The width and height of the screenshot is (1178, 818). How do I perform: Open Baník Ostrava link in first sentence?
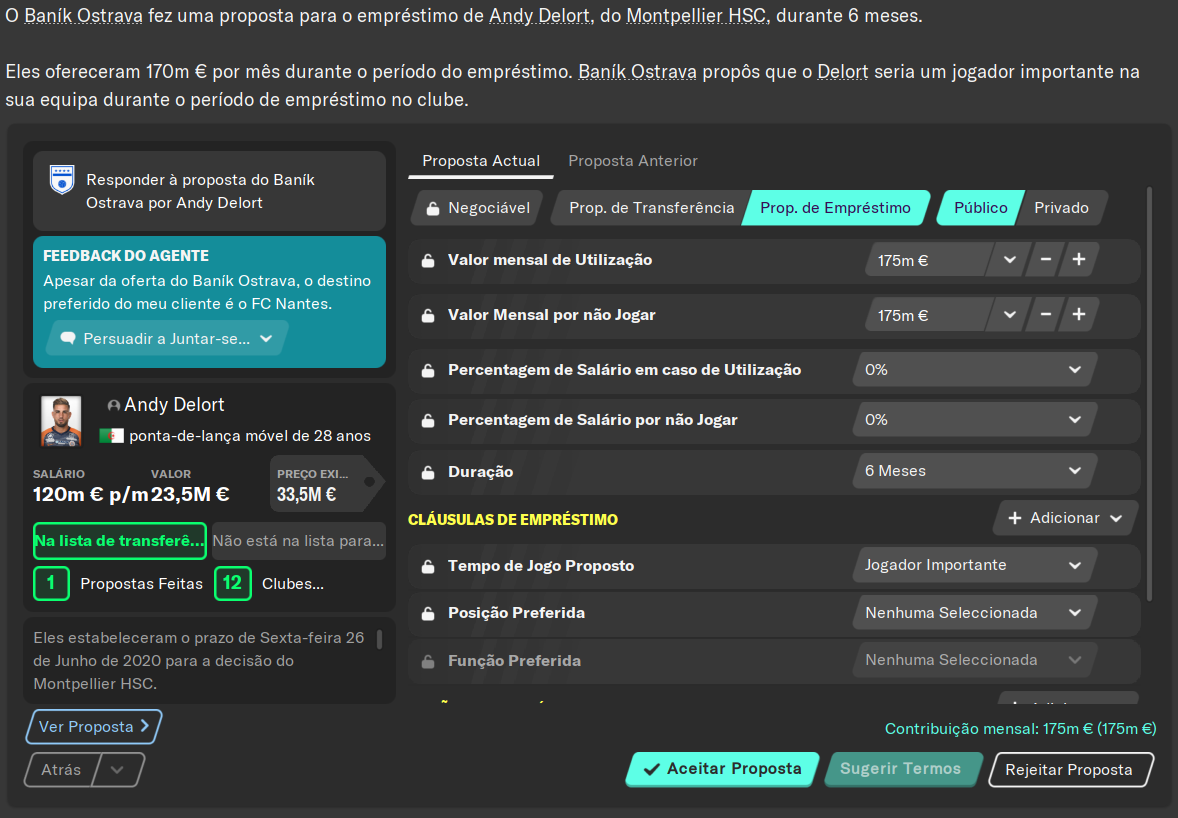pos(83,16)
